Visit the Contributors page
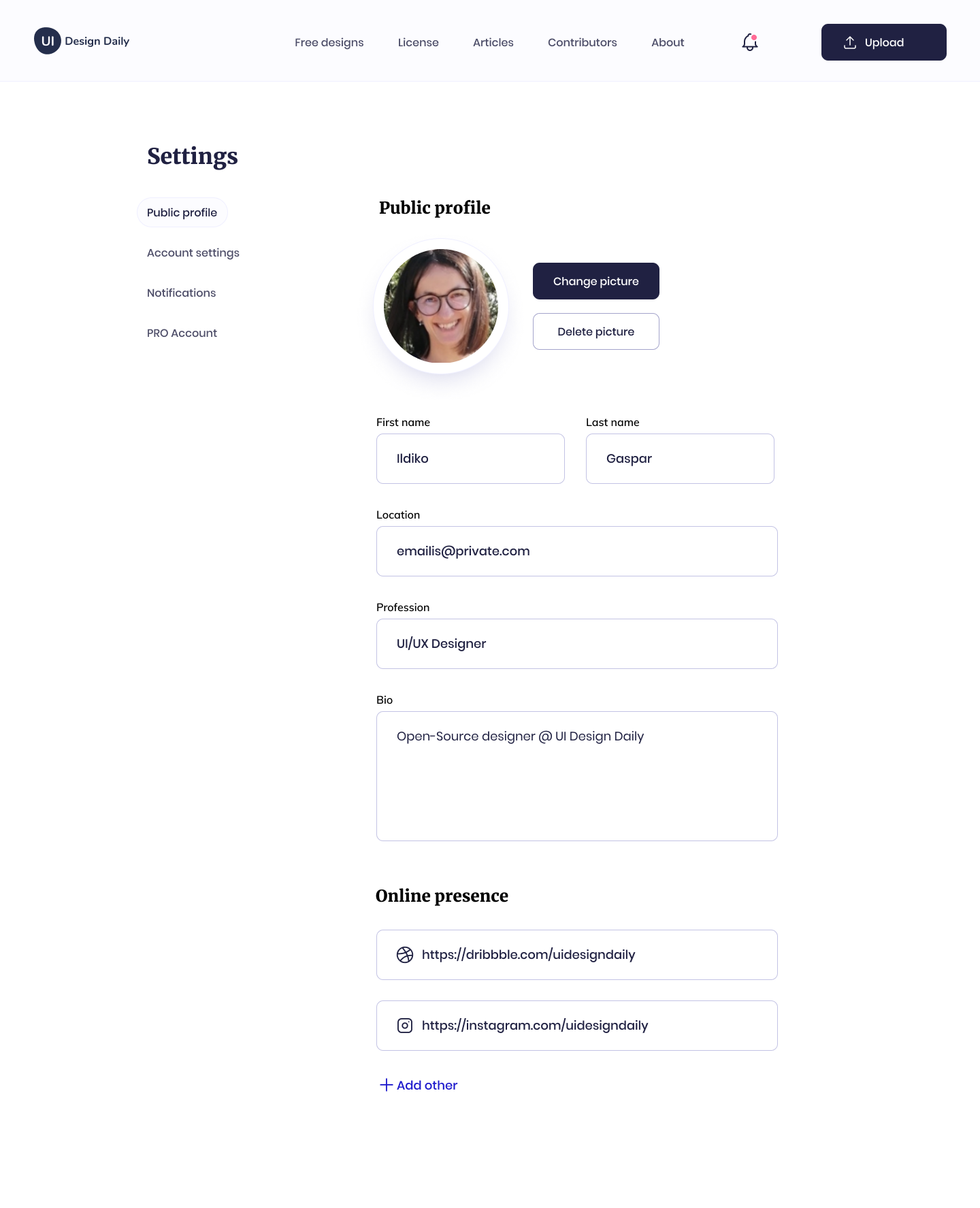The width and height of the screenshot is (980, 1208). click(583, 42)
